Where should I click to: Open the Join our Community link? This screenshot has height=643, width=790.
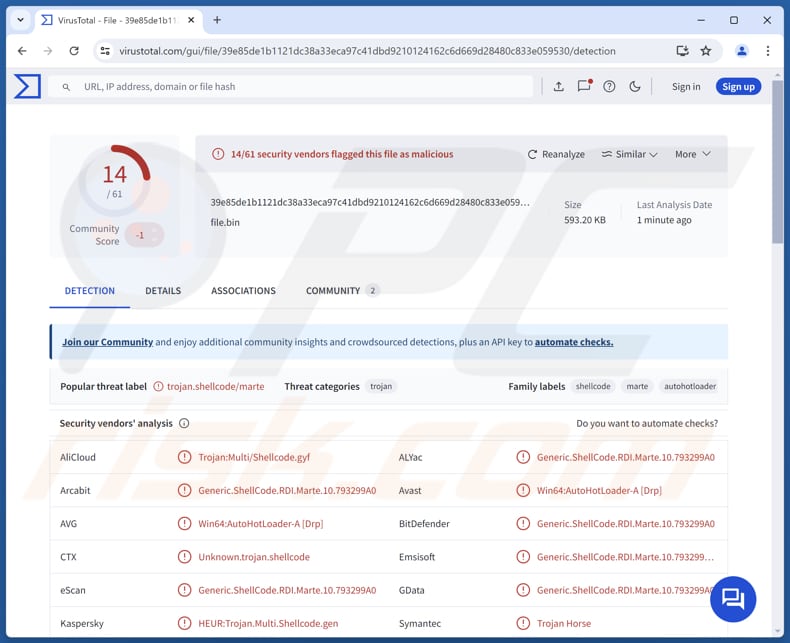(x=107, y=342)
